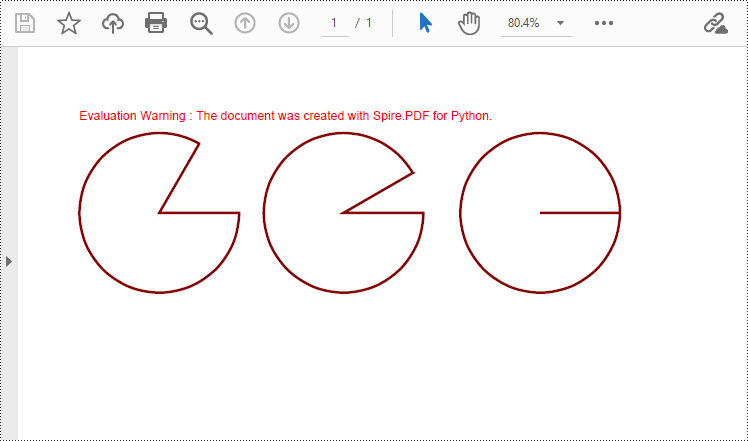Print the document with printer icon

click(x=156, y=23)
